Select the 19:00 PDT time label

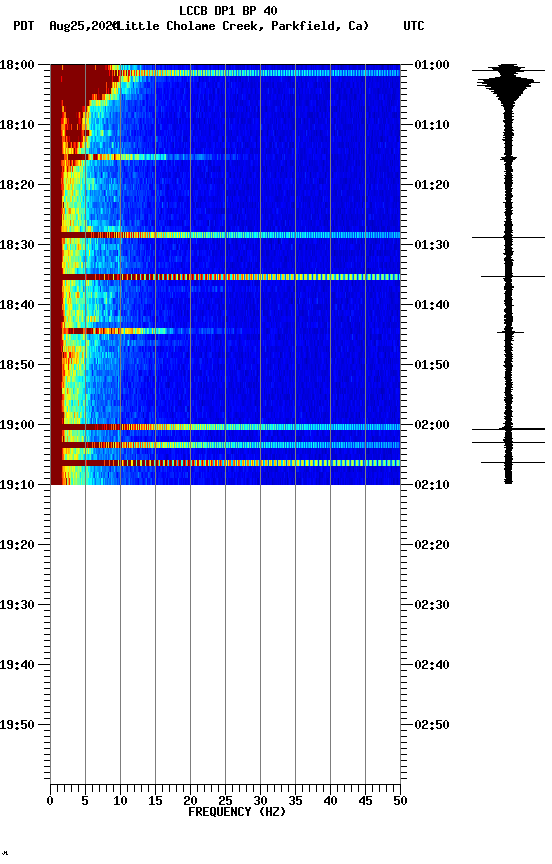pos(17,425)
